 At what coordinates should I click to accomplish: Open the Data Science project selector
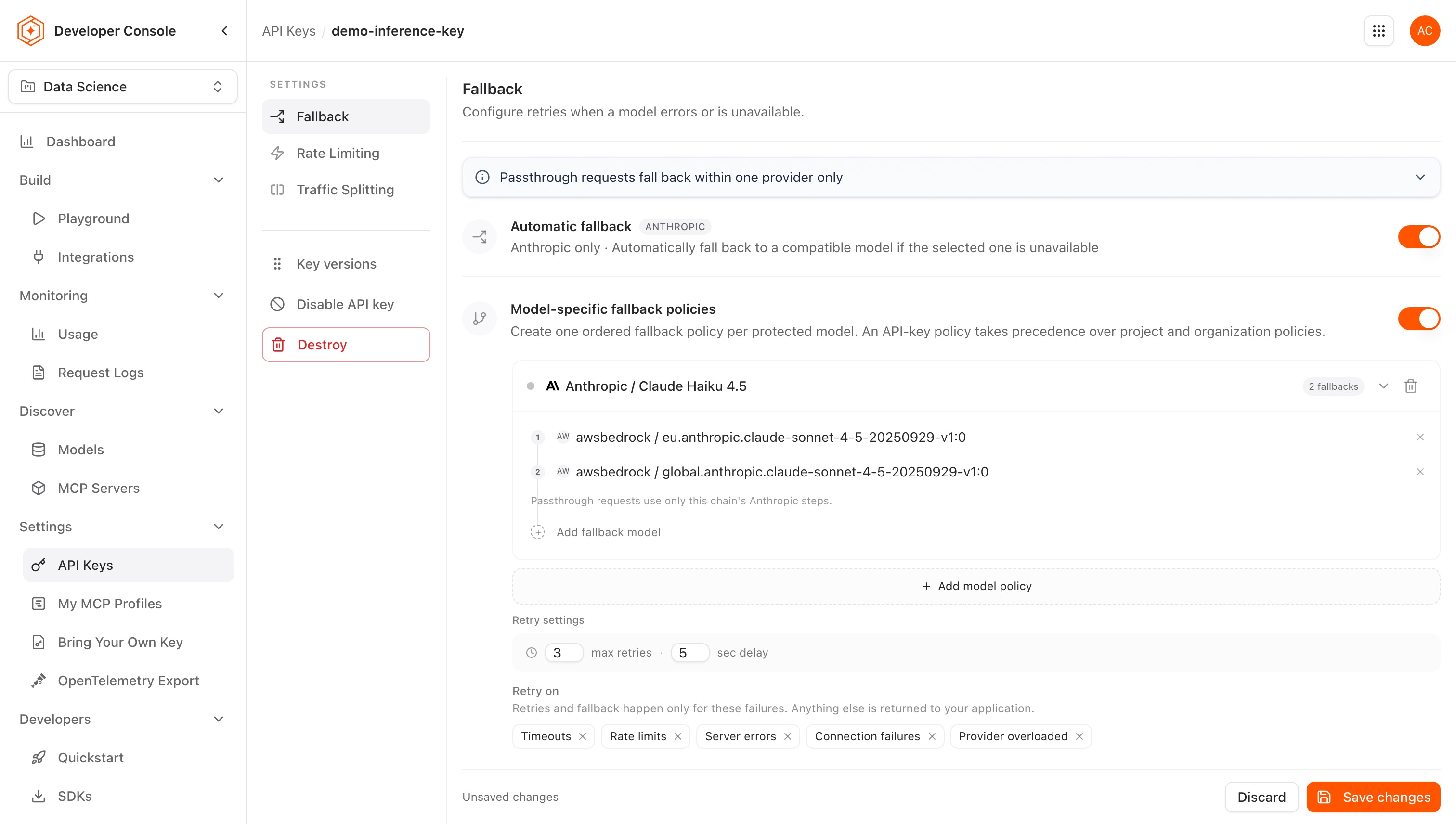[x=122, y=87]
